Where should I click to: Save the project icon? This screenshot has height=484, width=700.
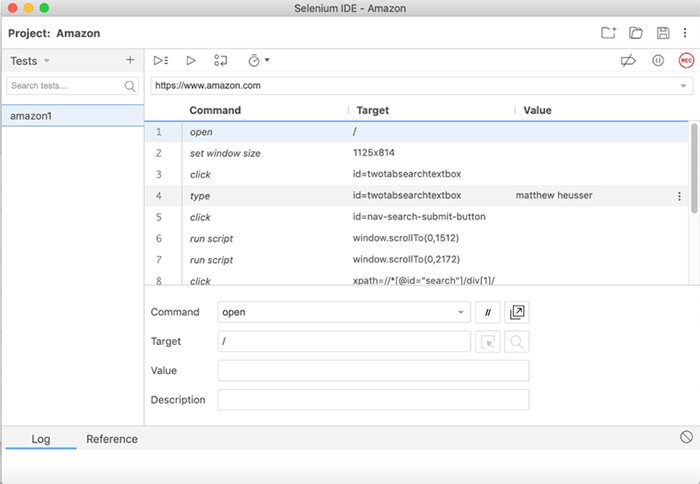click(x=662, y=33)
